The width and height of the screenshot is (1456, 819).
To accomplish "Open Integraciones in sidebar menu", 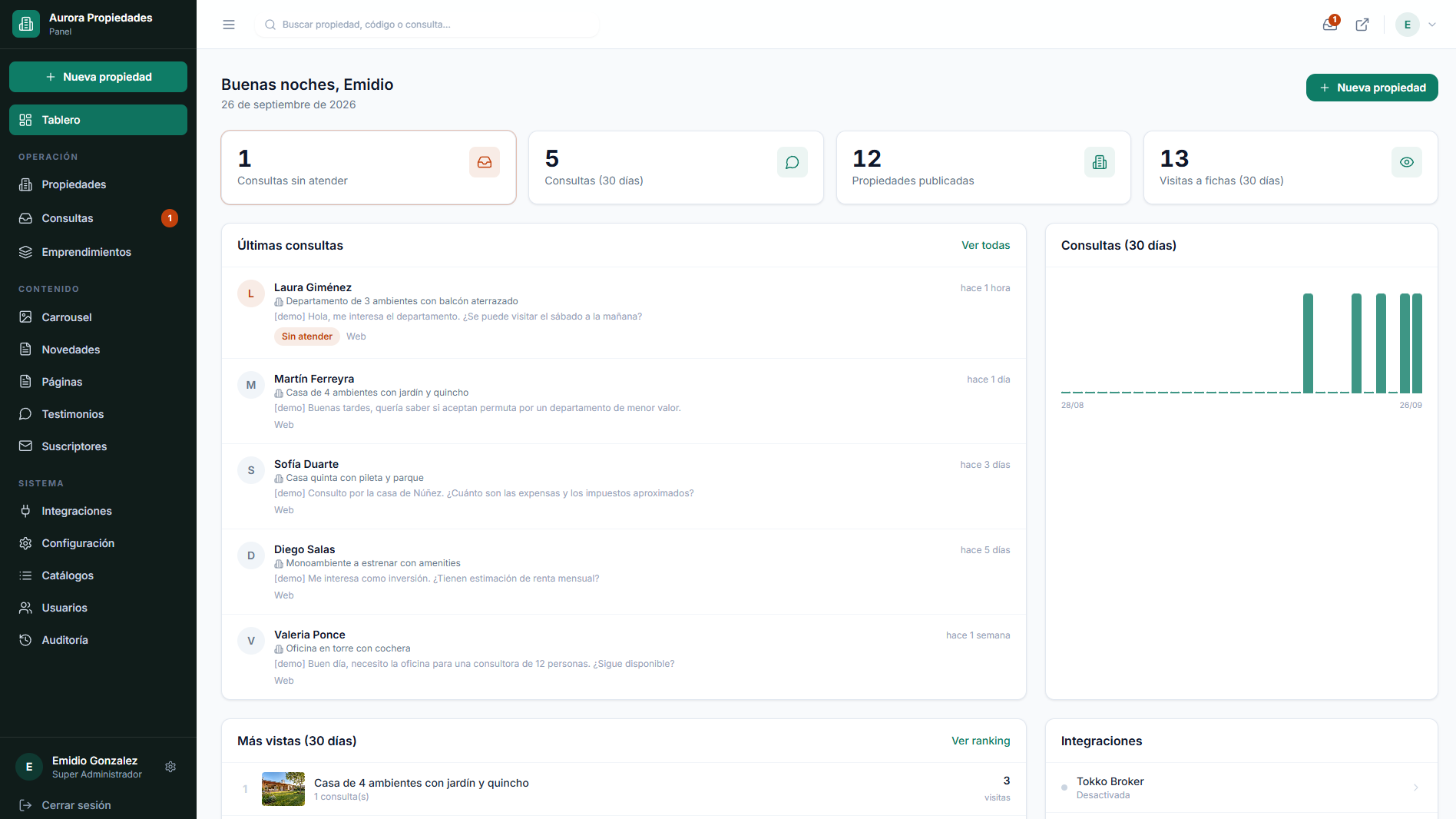I will coord(98,511).
